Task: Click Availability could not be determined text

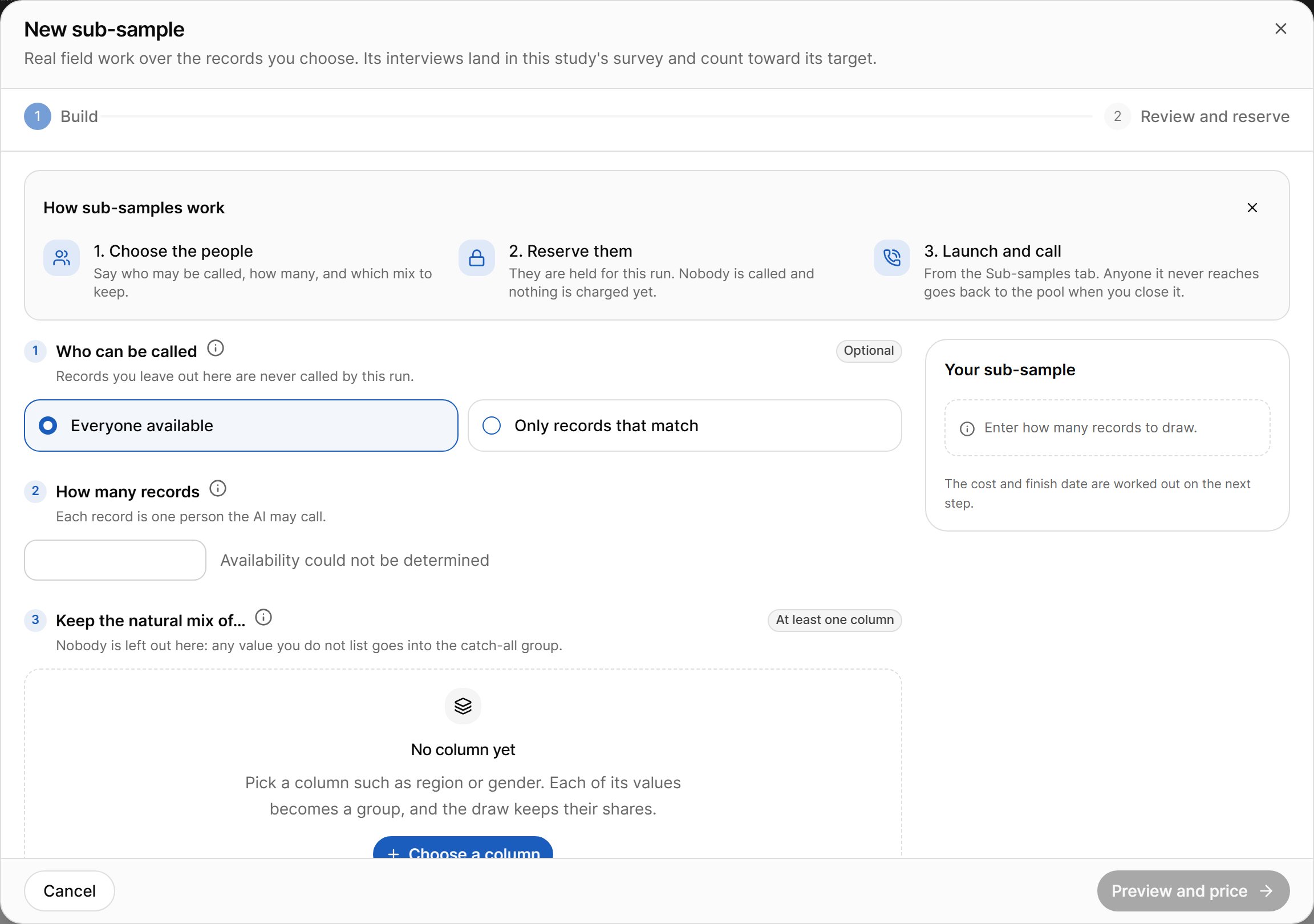Action: coord(355,560)
